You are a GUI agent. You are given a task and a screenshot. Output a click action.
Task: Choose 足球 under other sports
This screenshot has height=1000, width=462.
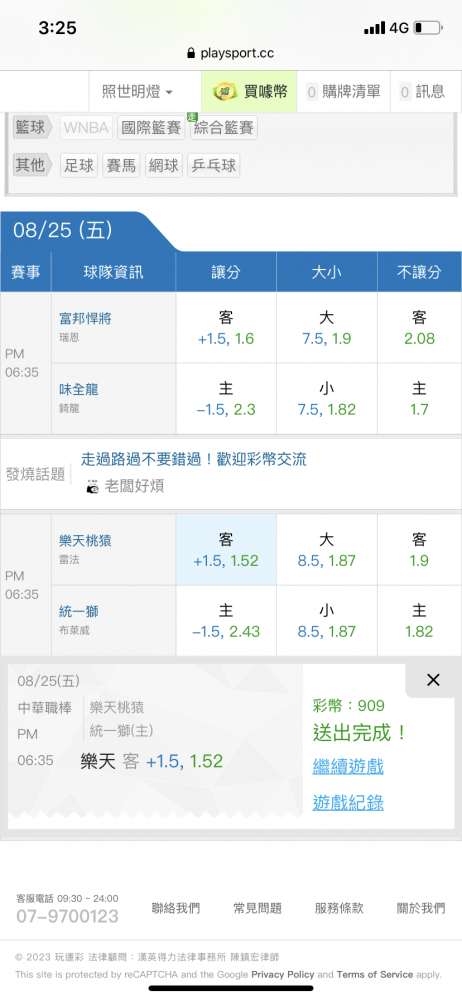78,166
